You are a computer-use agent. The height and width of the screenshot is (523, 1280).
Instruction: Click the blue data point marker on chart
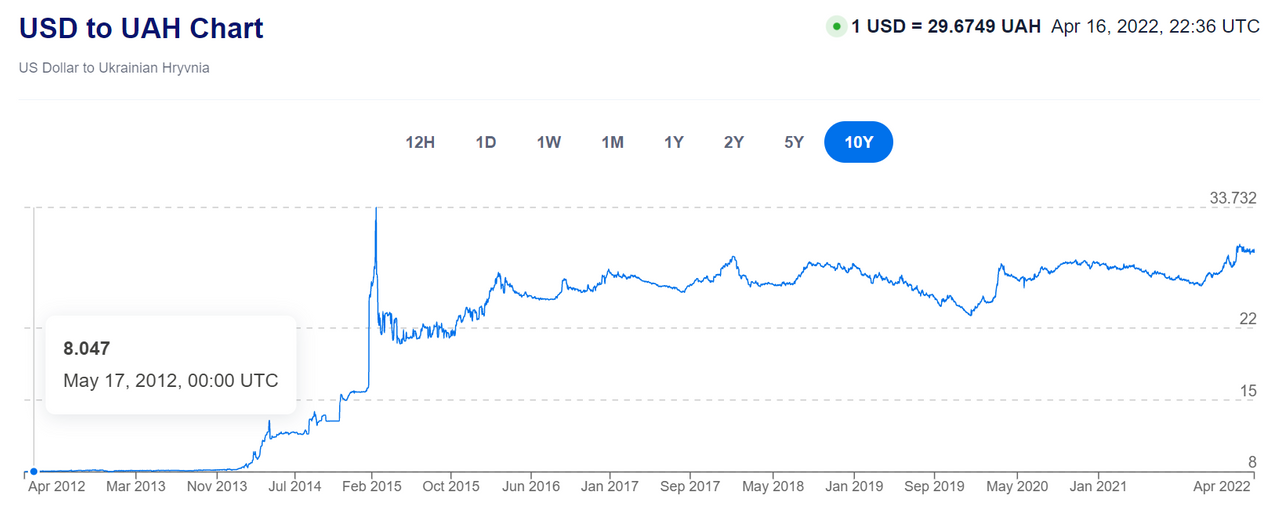coord(33,471)
